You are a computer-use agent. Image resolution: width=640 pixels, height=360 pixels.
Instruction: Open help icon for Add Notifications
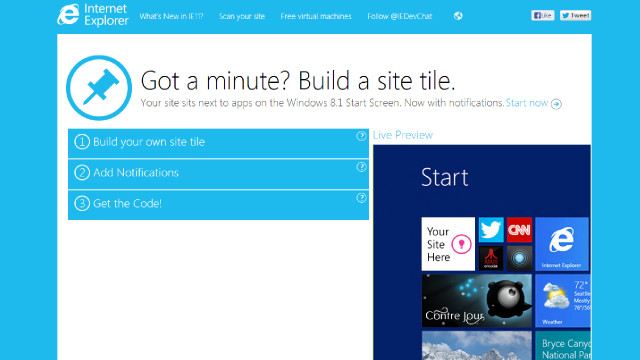click(361, 167)
